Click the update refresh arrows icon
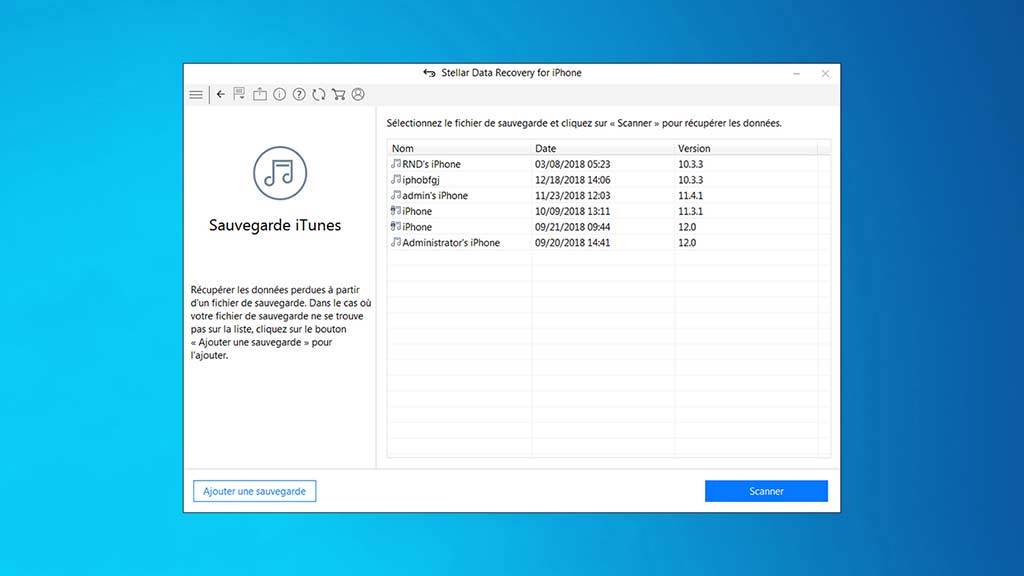Image resolution: width=1024 pixels, height=576 pixels. (318, 95)
